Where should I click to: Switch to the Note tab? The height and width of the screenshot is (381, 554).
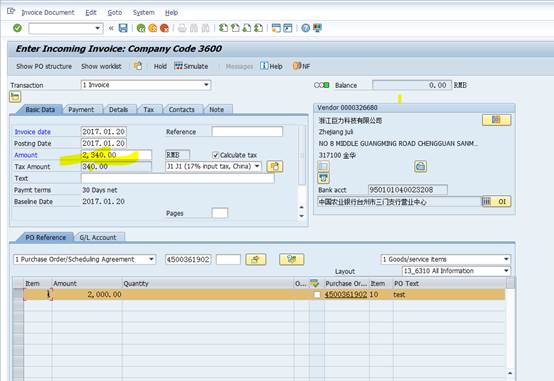pos(217,110)
